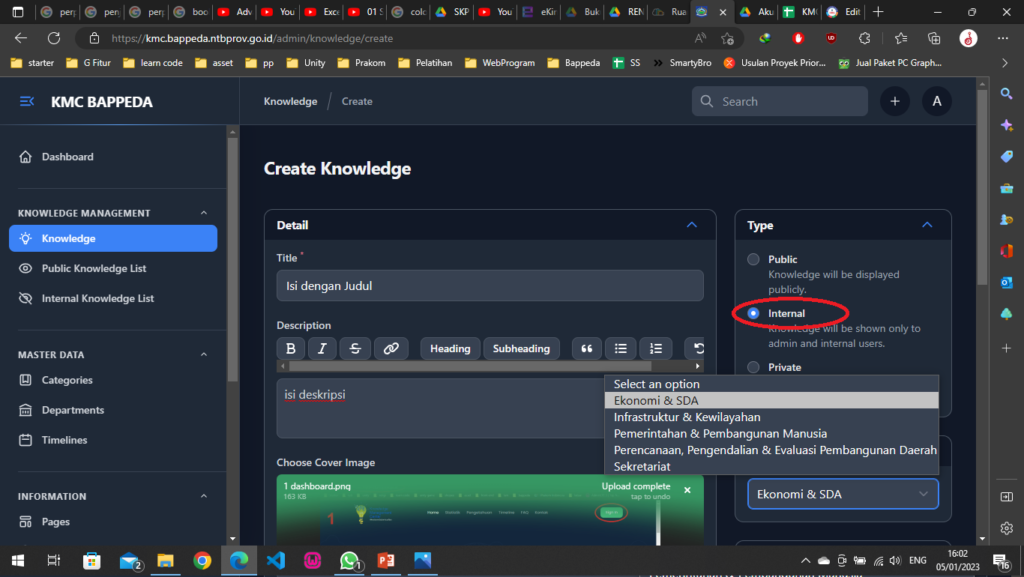This screenshot has height=577, width=1024.
Task: Choose the Private type radio button
Action: click(754, 367)
